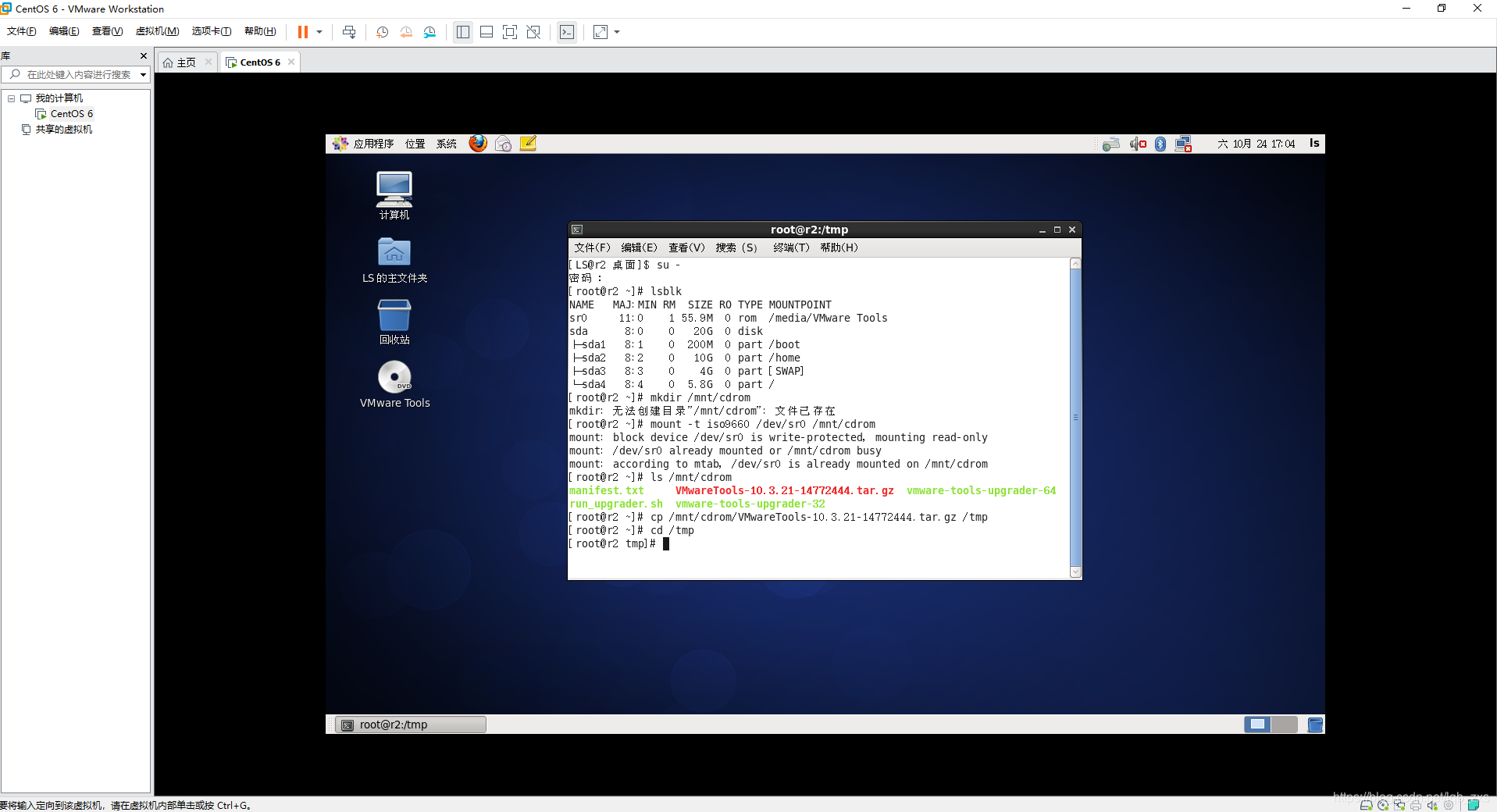Open the terminal 终端(T) menu
Image resolution: width=1497 pixels, height=812 pixels.
(x=791, y=248)
